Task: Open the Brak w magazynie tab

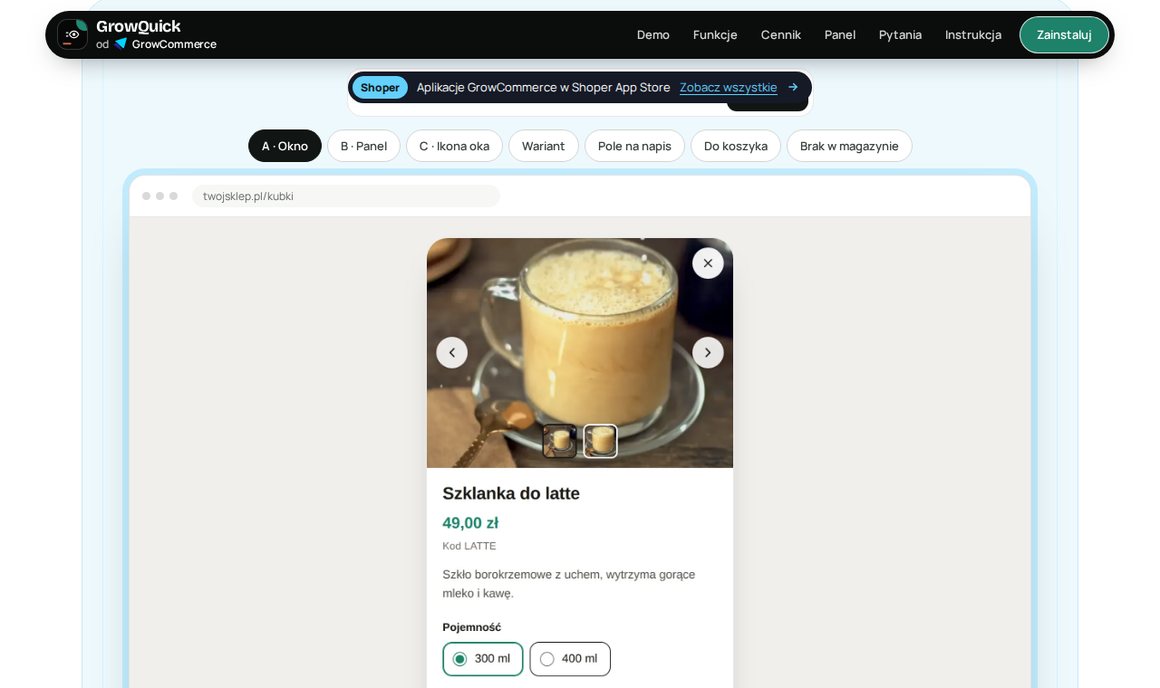Action: [x=849, y=146]
